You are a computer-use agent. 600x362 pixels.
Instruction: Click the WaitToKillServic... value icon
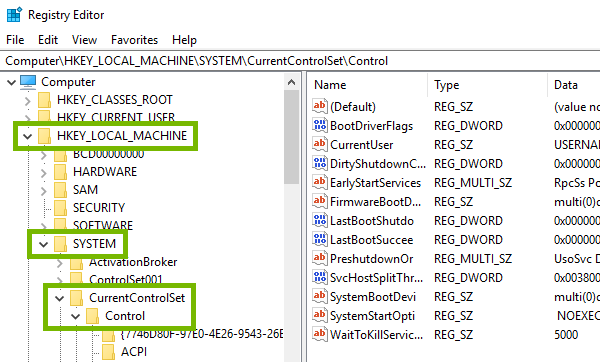(x=320, y=334)
